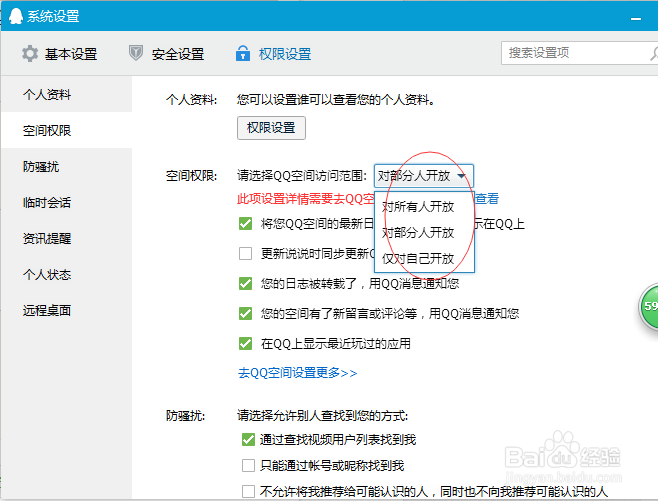
Task: Open the QQ空间访问范围 dropdown
Action: (424, 176)
